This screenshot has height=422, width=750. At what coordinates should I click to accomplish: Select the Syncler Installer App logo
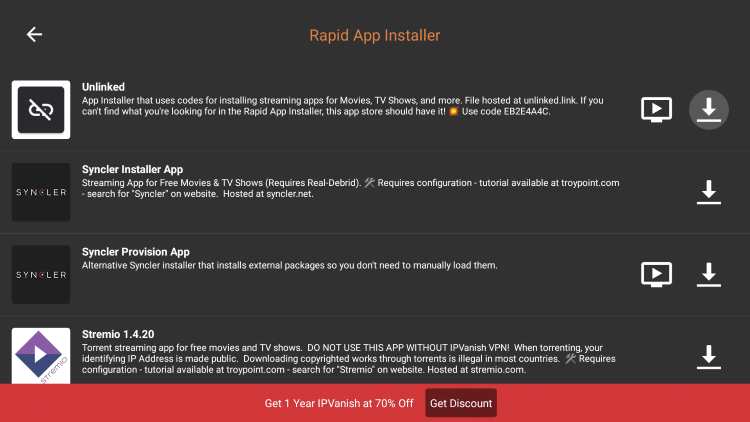point(41,192)
